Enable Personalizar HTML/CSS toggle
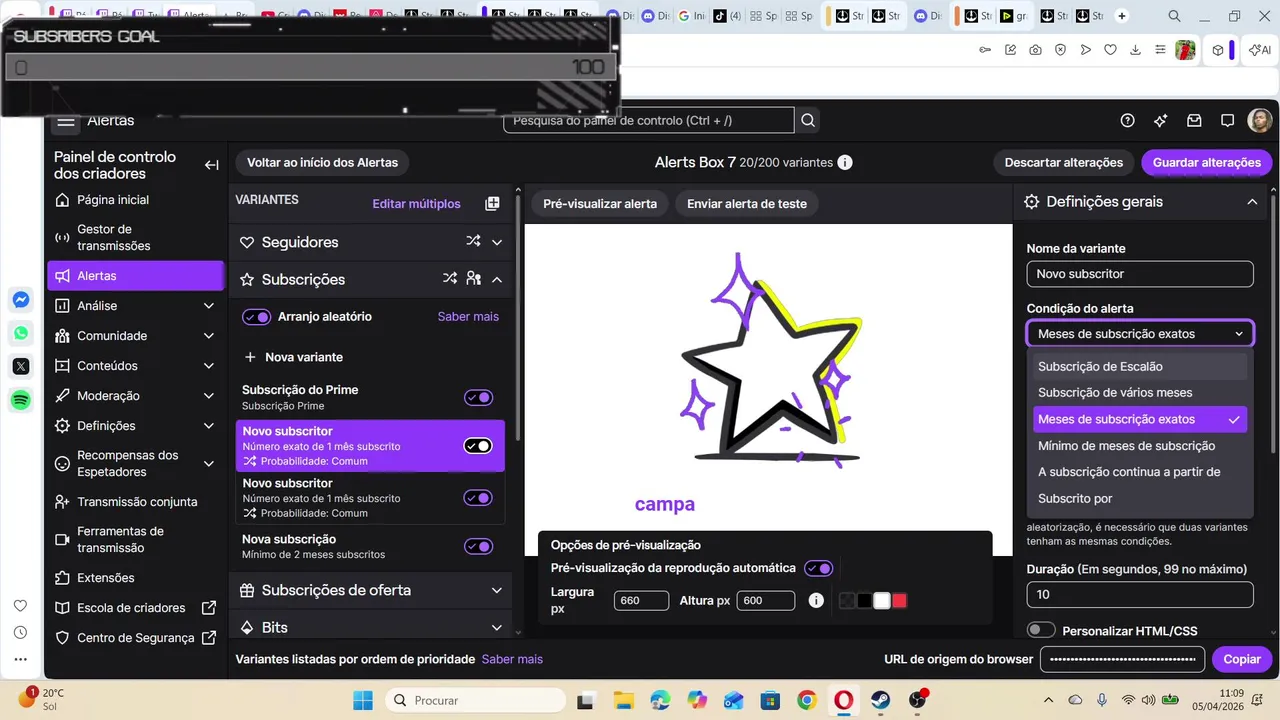 pos(1041,630)
